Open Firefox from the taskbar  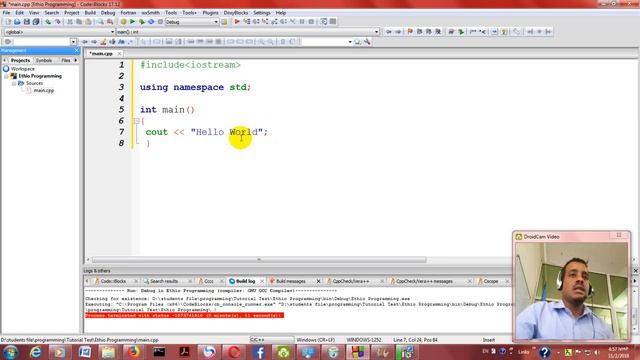[133, 352]
